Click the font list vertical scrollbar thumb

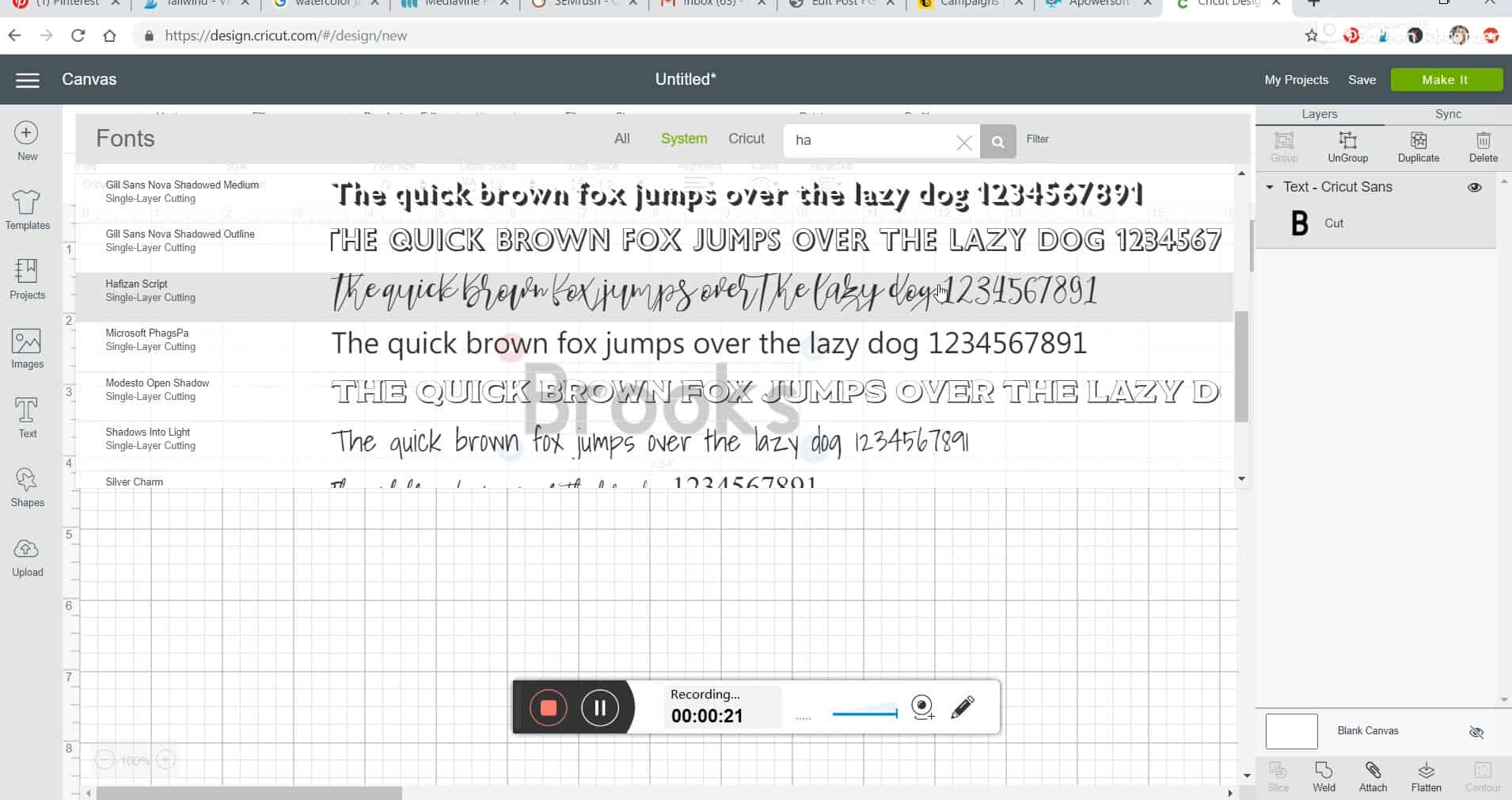pos(1241,366)
